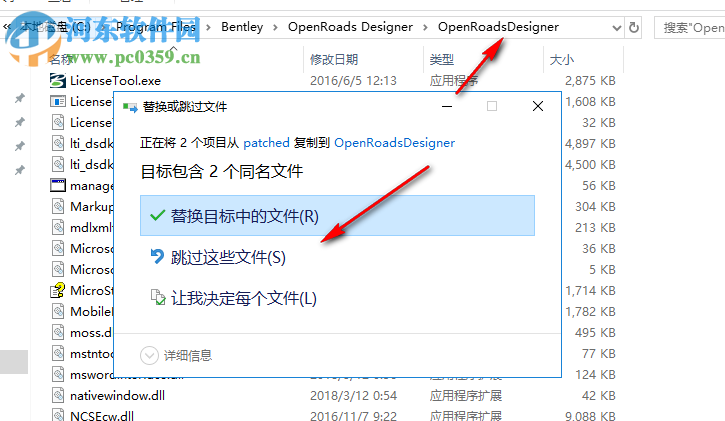Select the LicenseTool.exe file icon
The width and height of the screenshot is (725, 421).
point(58,80)
